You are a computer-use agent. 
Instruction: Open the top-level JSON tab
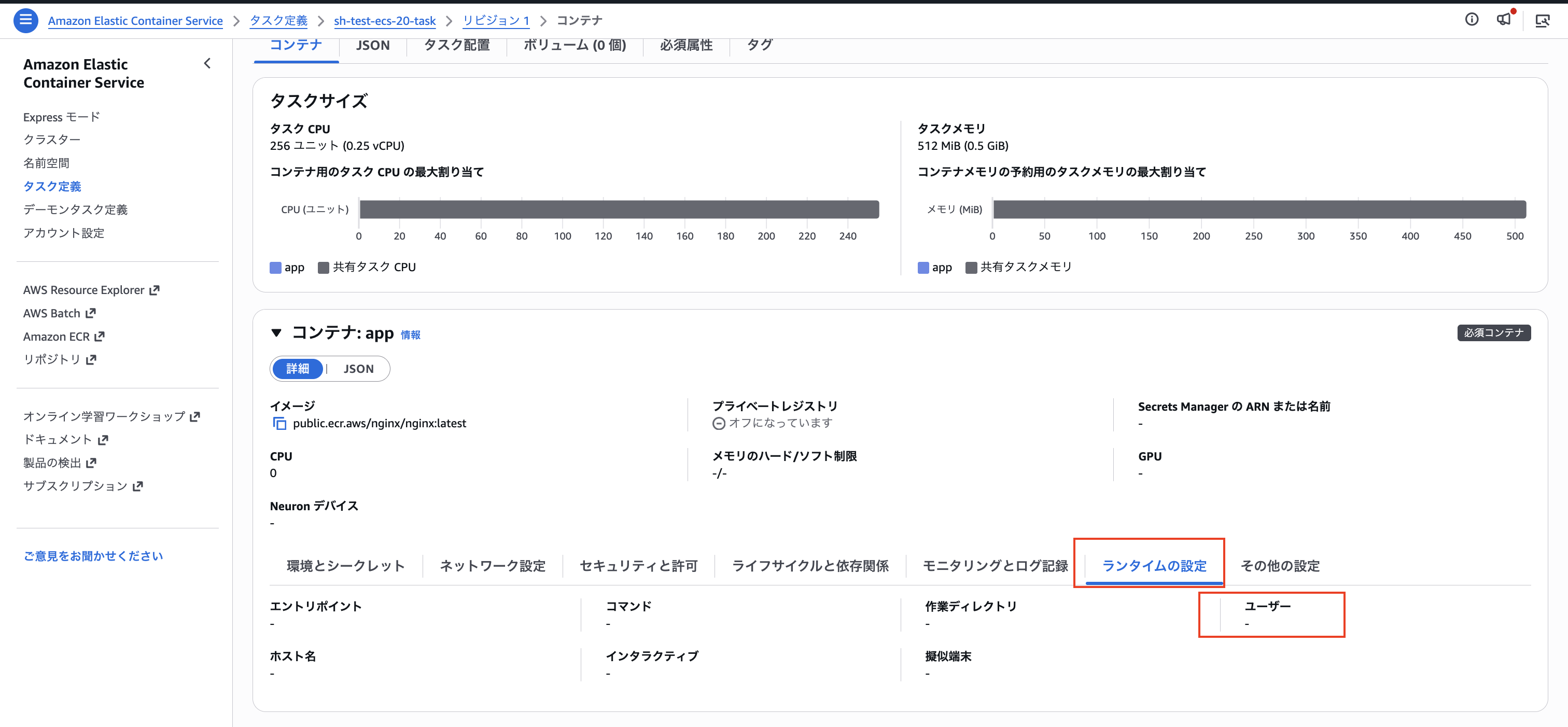click(372, 45)
